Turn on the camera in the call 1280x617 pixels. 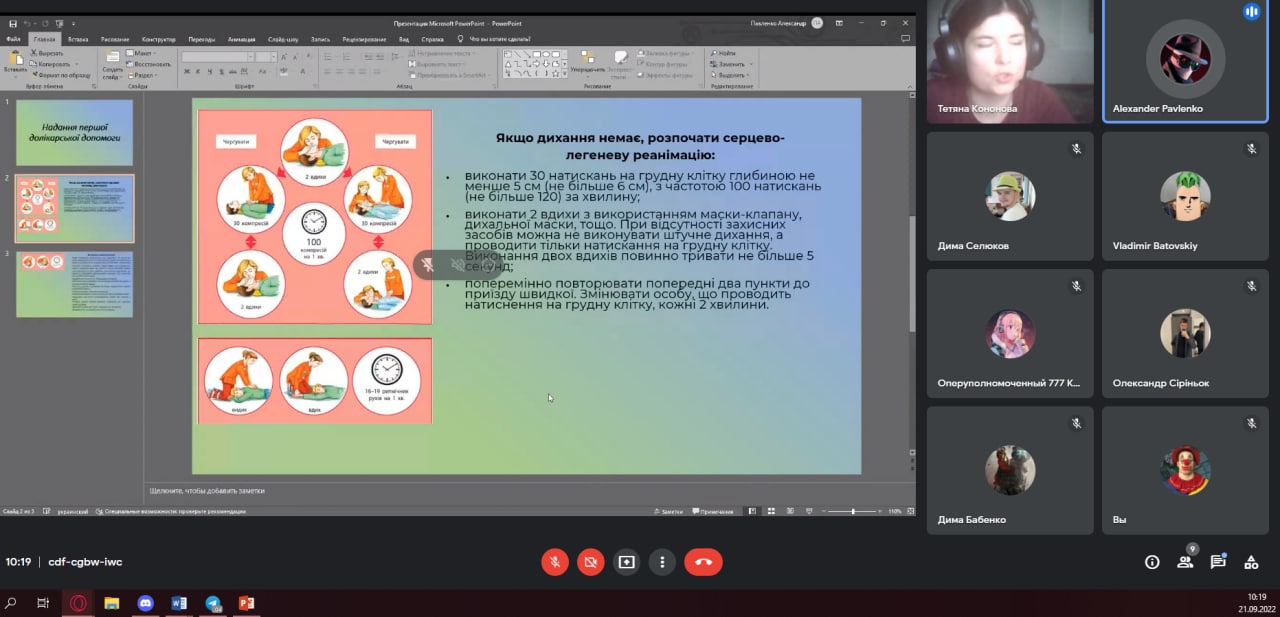click(x=591, y=562)
